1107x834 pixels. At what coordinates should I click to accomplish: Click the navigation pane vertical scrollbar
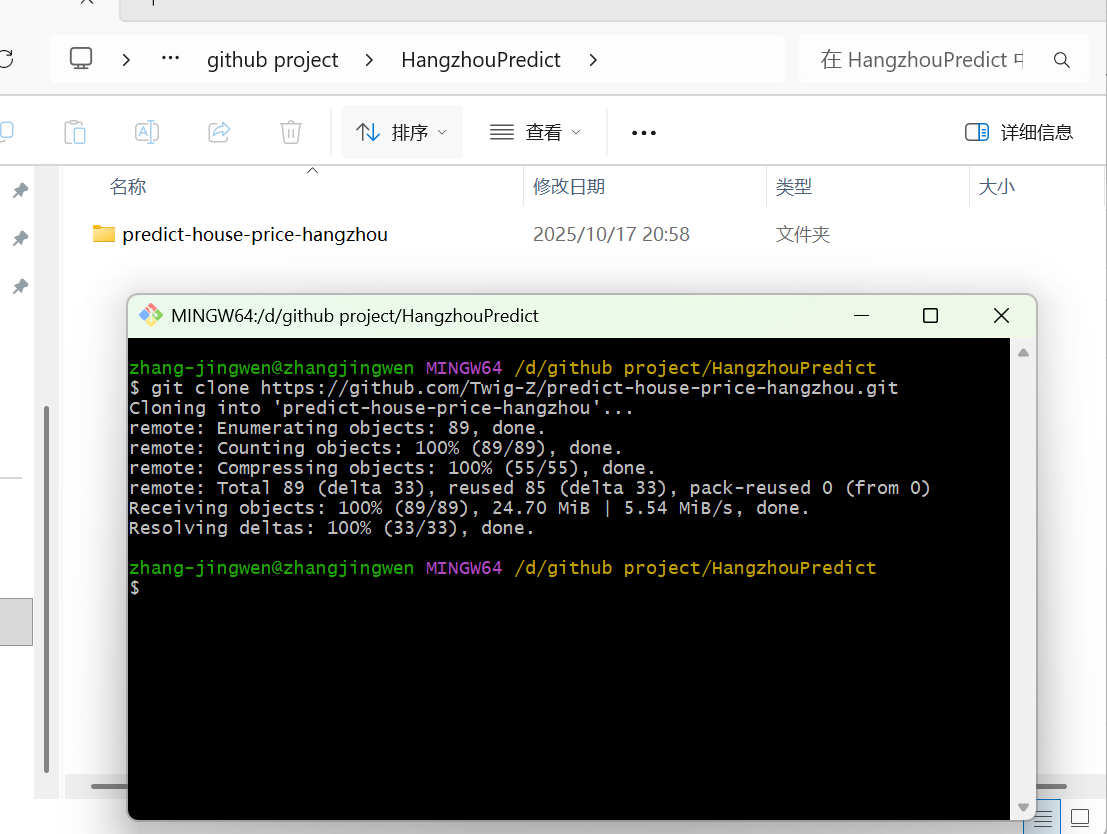47,590
